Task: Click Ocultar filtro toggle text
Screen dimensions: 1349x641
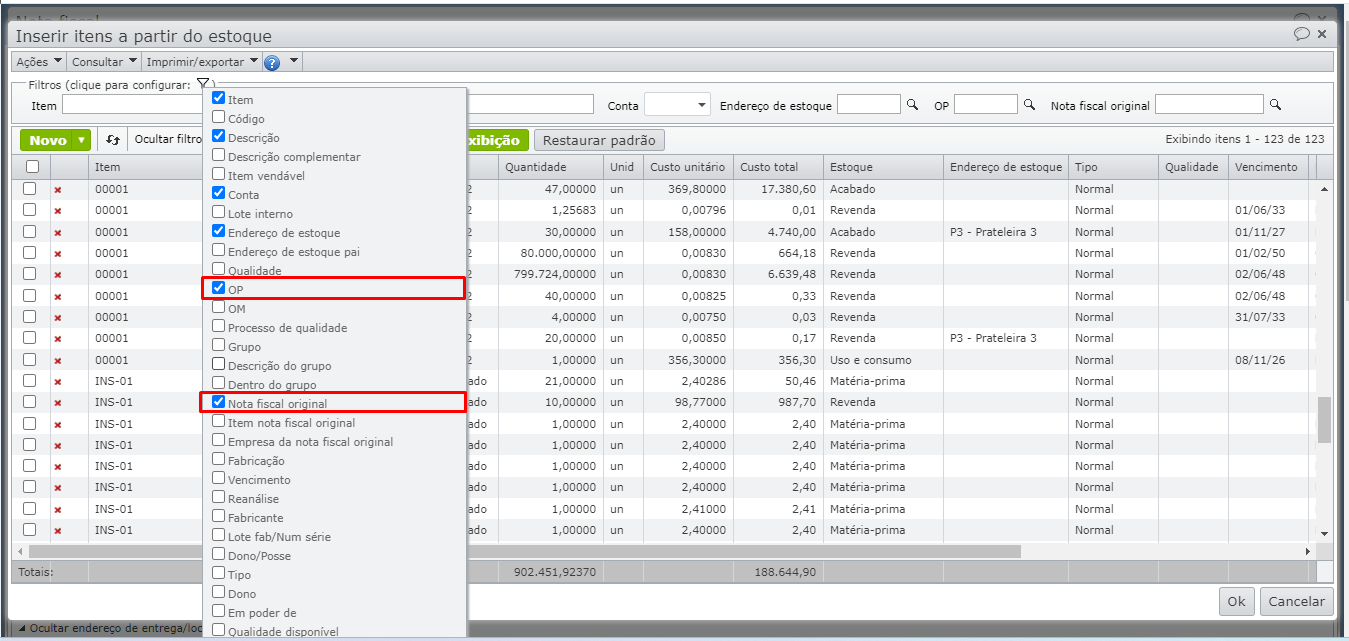Action: tap(168, 140)
